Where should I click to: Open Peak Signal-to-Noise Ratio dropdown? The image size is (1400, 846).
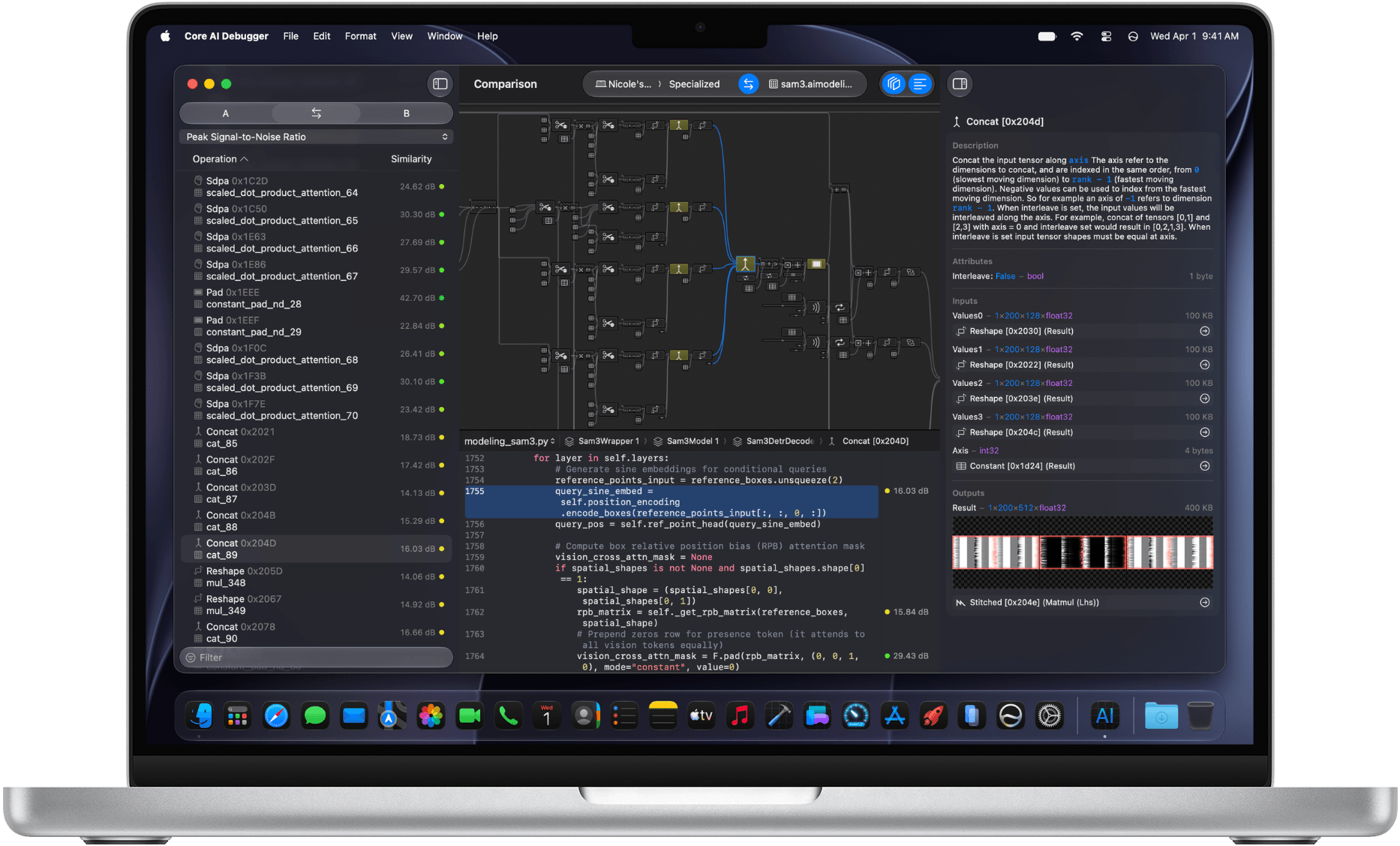[316, 137]
